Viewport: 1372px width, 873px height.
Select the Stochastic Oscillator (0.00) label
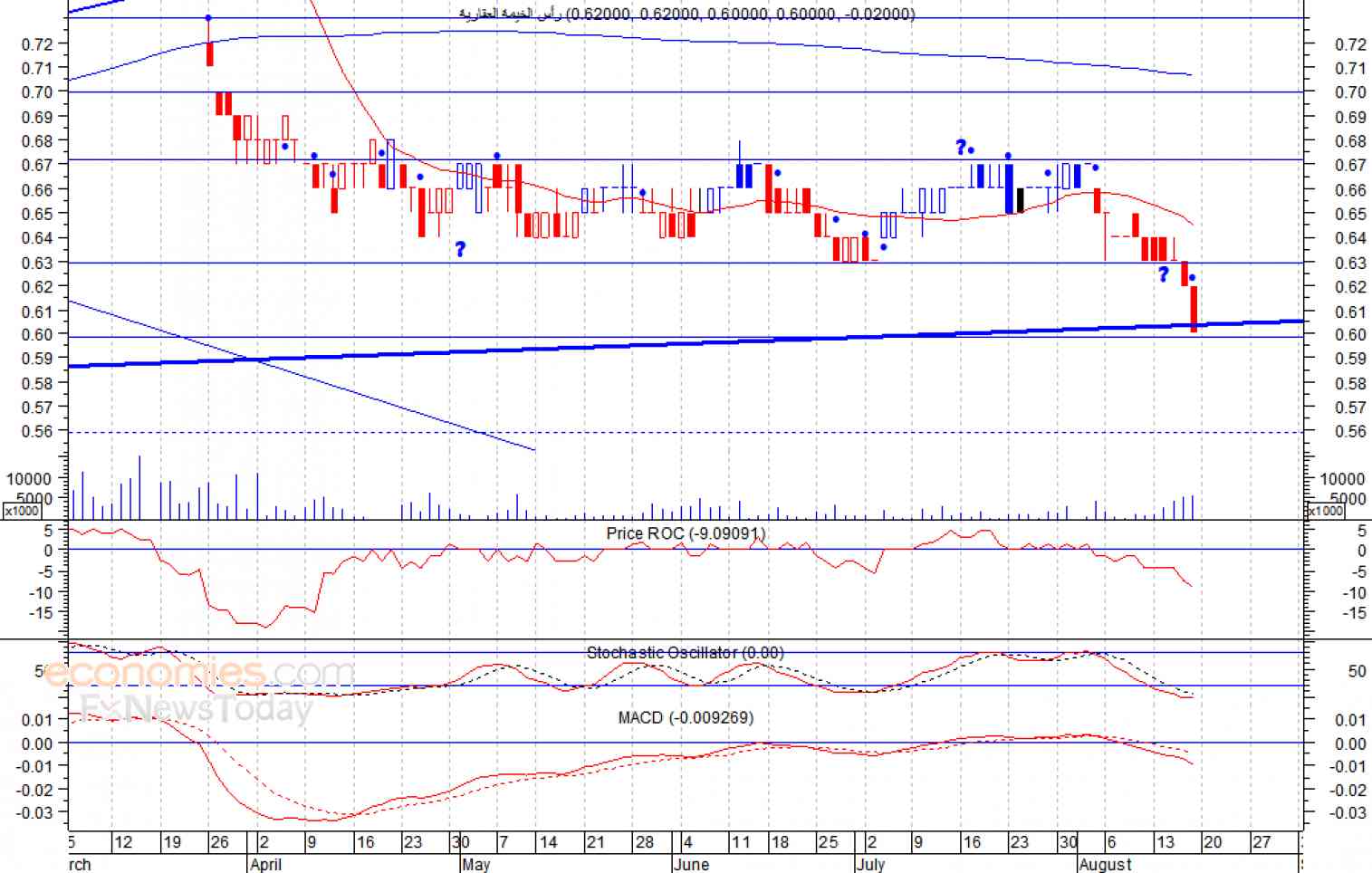click(685, 652)
